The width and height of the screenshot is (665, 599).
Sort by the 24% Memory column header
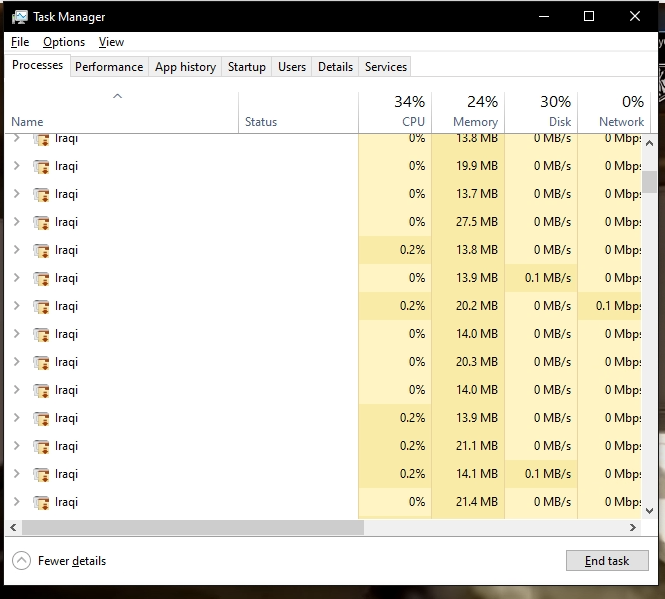468,112
